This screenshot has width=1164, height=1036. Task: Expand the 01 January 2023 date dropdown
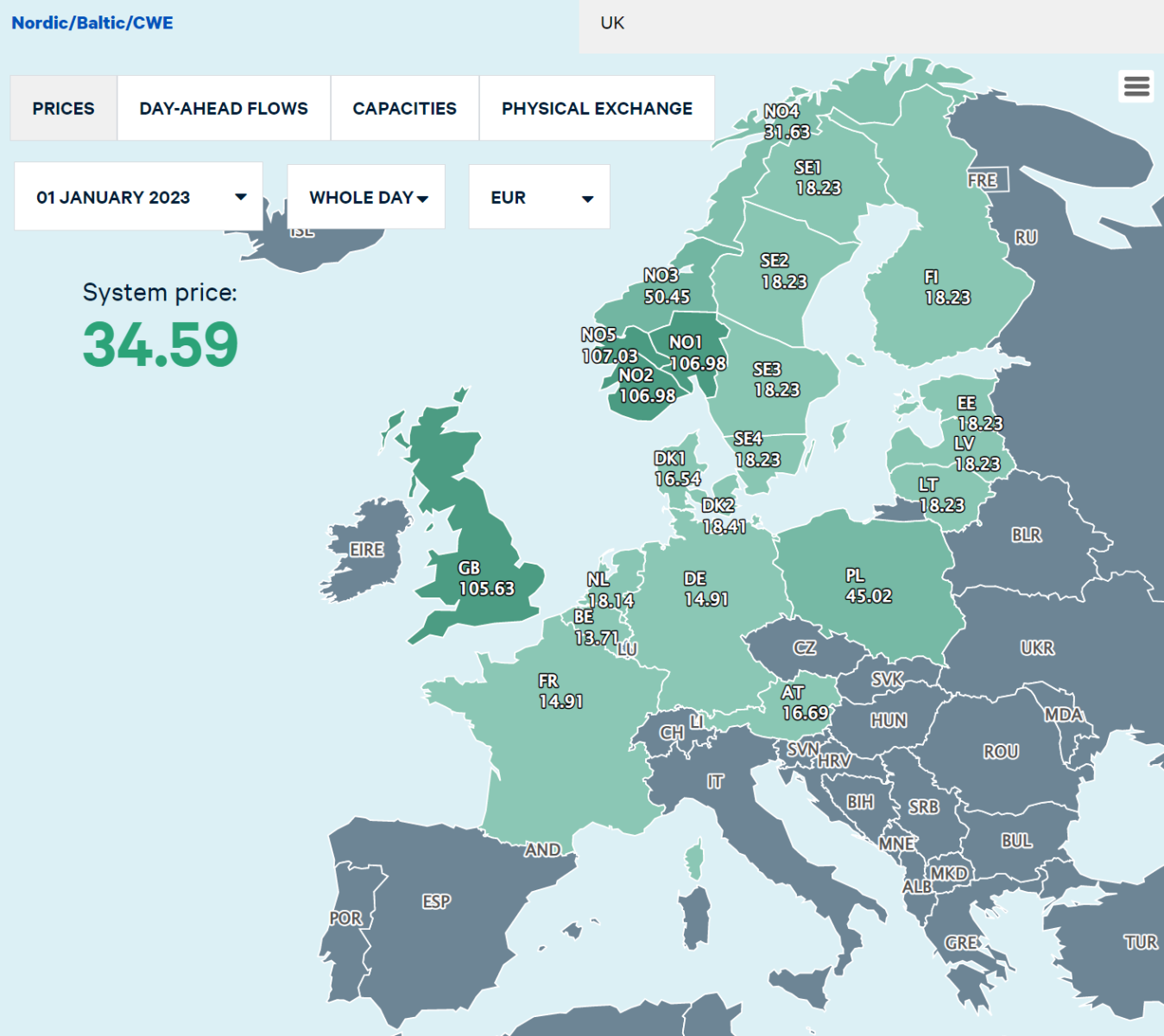[138, 198]
